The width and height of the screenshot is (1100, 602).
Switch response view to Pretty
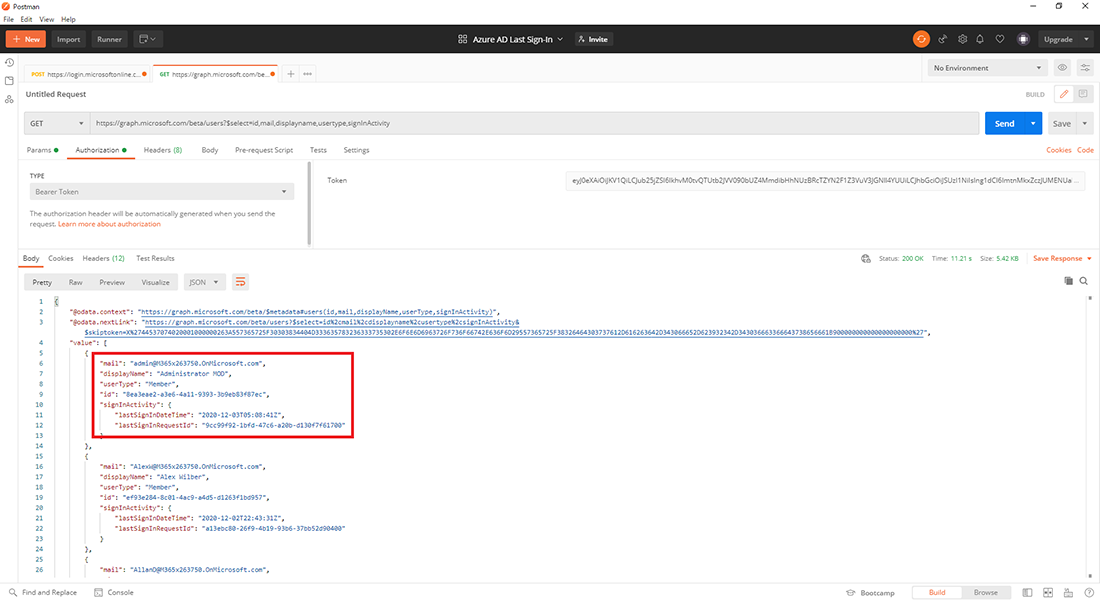tap(42, 282)
